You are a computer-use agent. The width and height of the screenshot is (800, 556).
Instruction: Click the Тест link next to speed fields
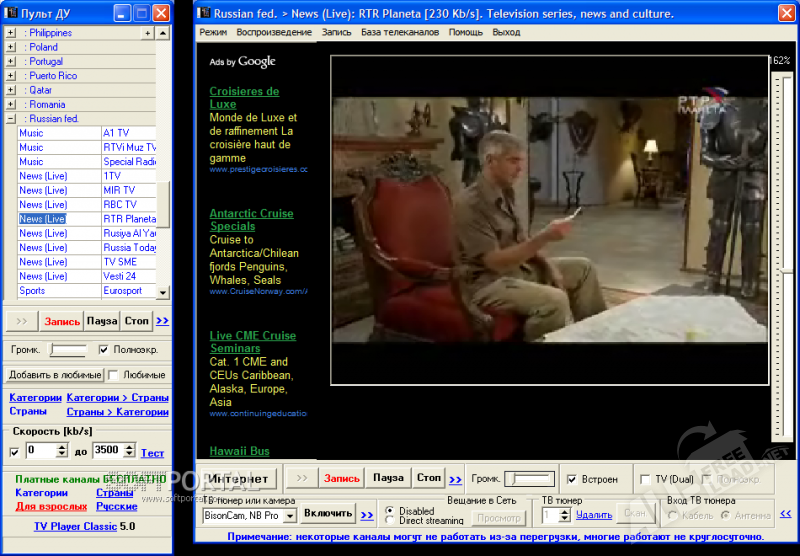click(152, 453)
